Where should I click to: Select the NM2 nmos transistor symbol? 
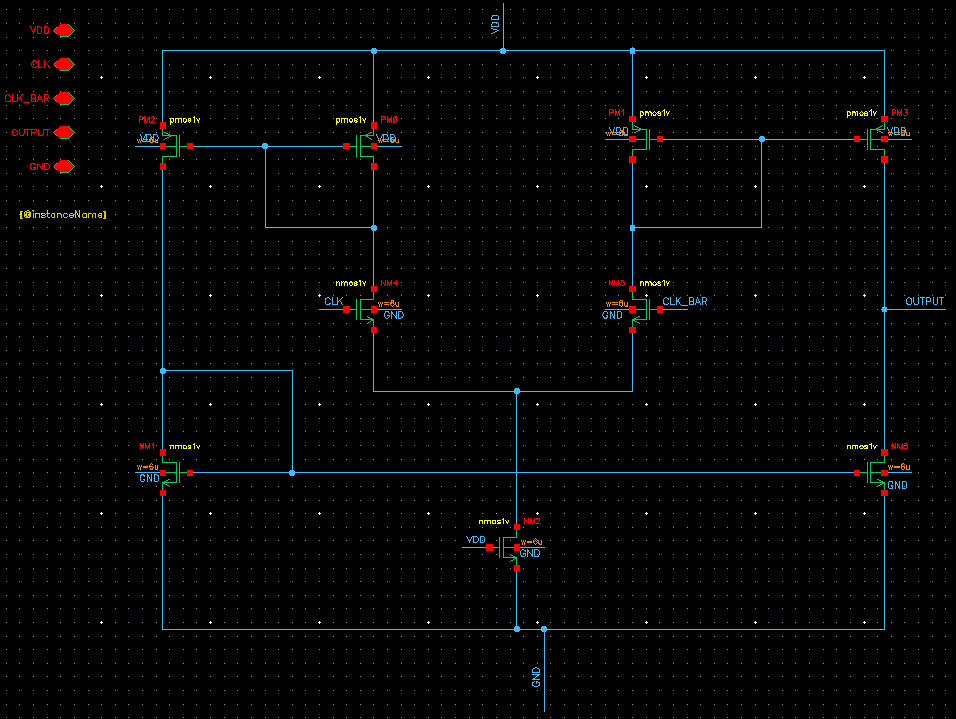pyautogui.click(x=506, y=548)
